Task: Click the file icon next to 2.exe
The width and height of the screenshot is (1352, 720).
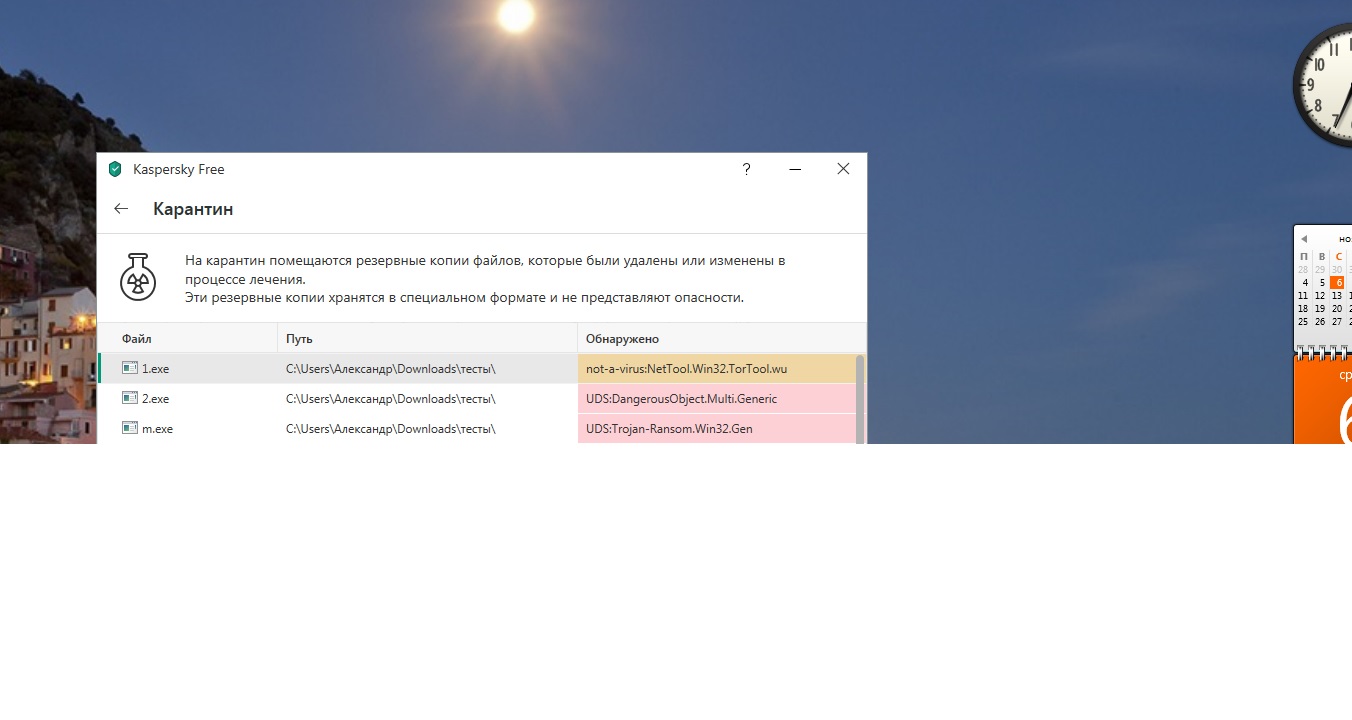Action: (130, 398)
